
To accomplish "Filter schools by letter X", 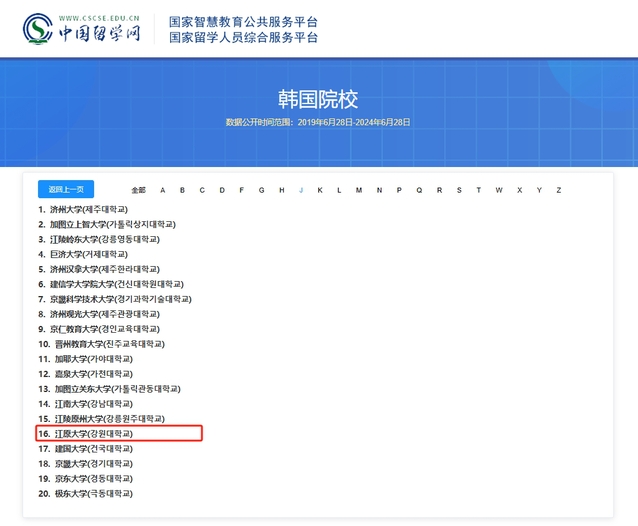I will 520,190.
